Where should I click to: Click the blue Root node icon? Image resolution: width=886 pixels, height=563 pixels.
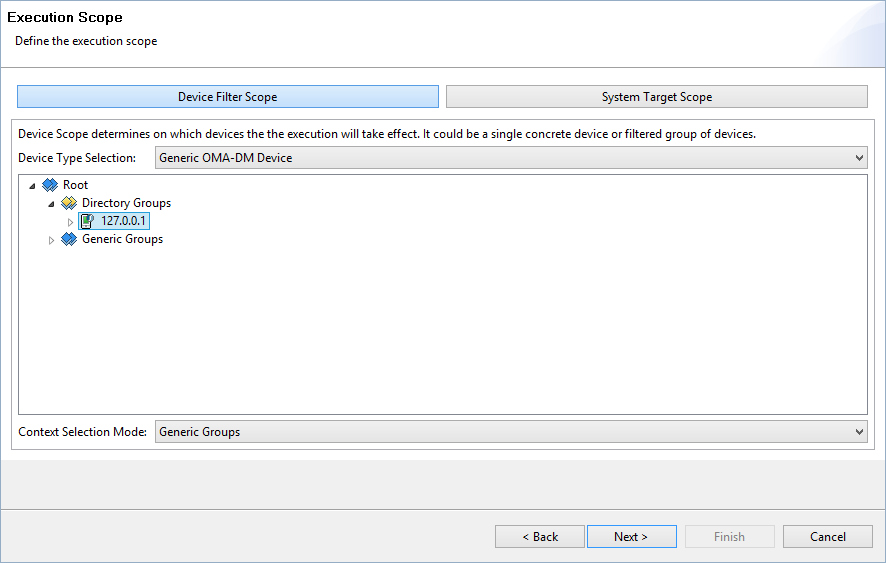coord(50,185)
